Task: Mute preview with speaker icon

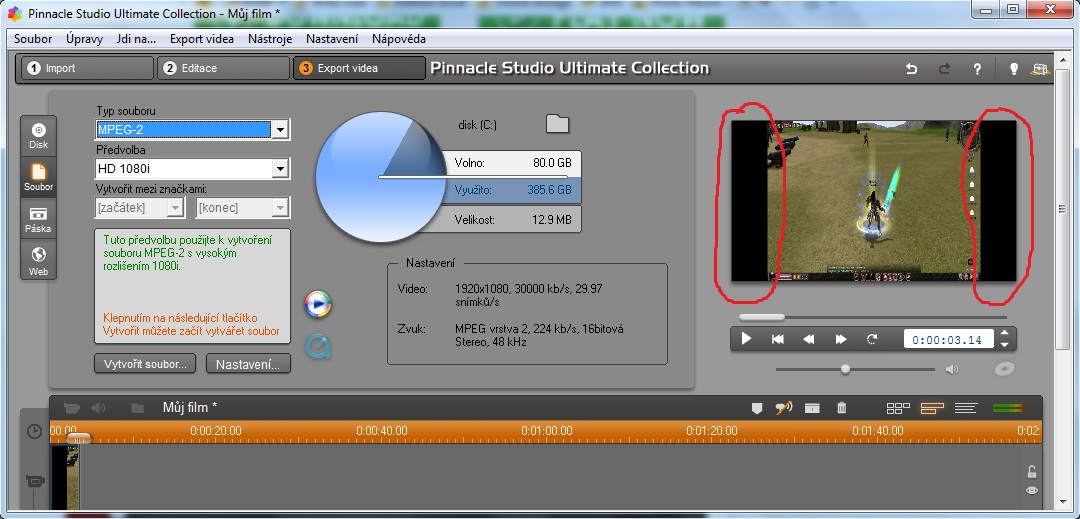Action: click(952, 370)
